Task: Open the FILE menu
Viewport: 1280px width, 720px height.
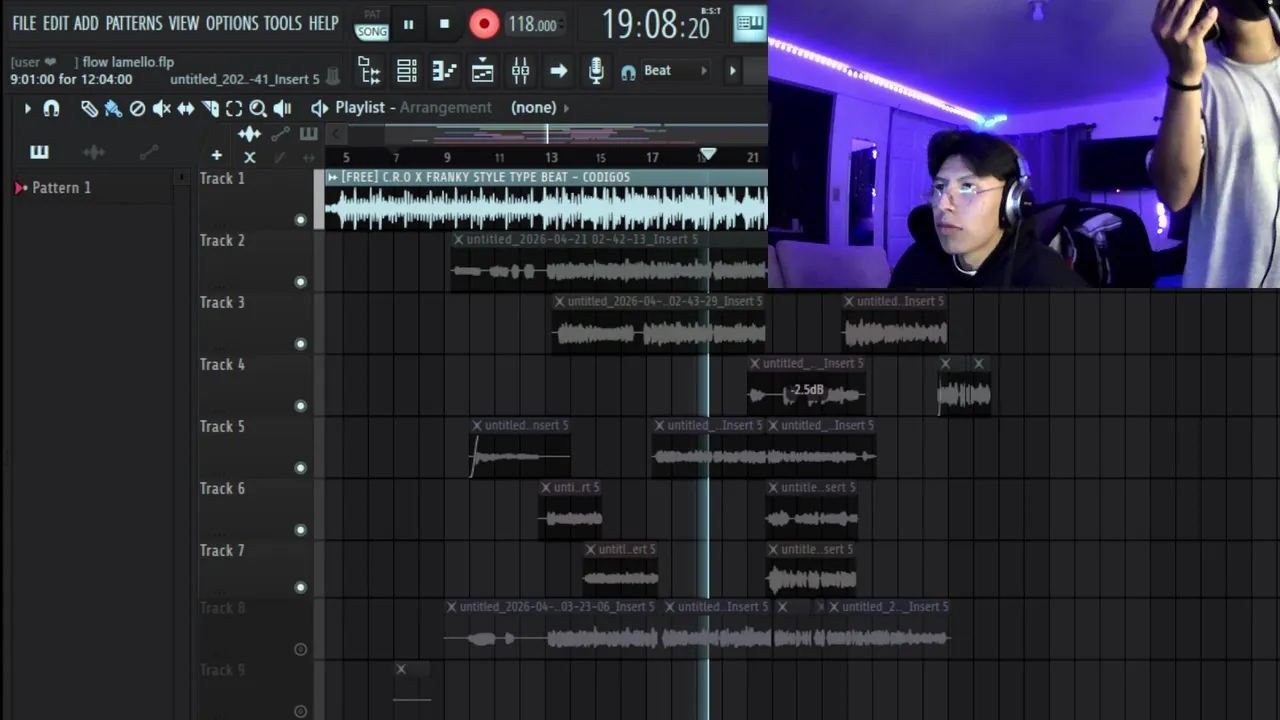Action: [24, 23]
